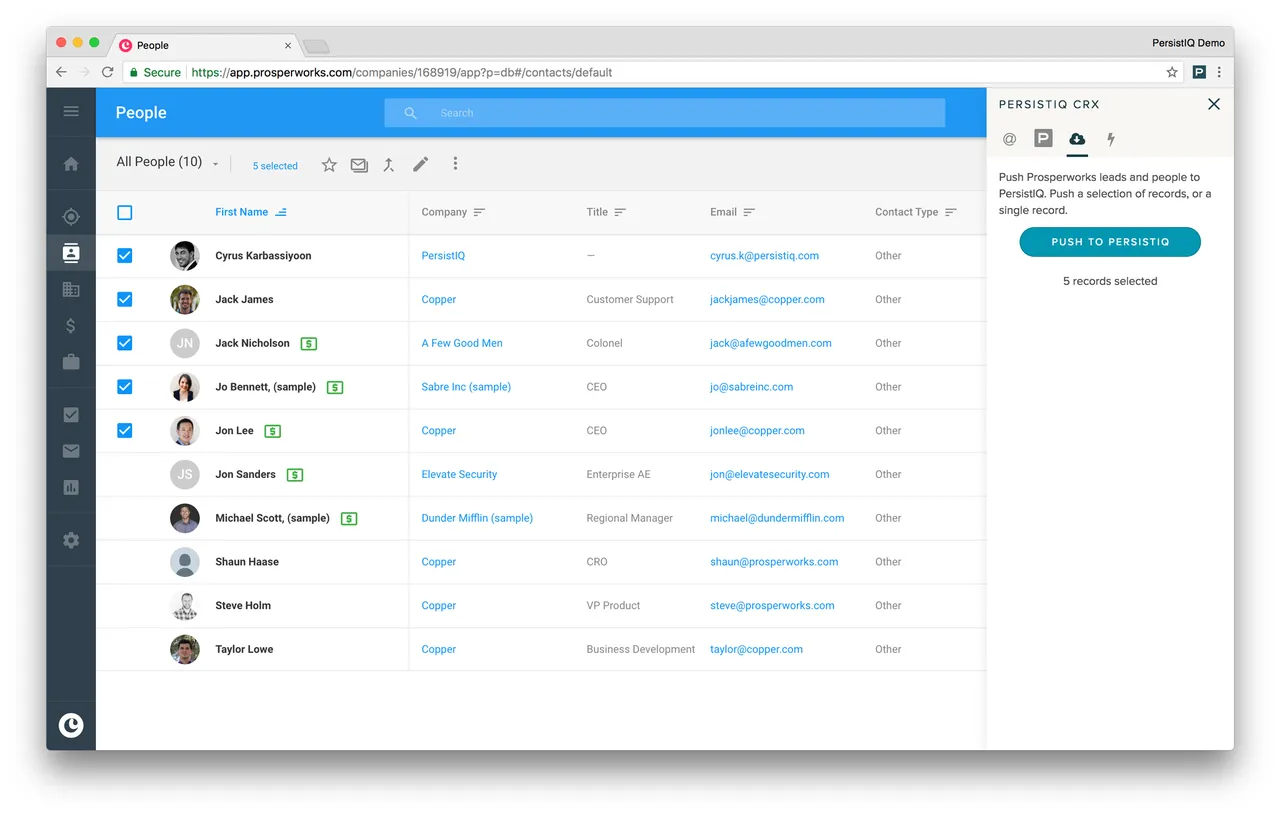The width and height of the screenshot is (1280, 816).
Task: Click the browser back arrow
Action: tap(61, 72)
